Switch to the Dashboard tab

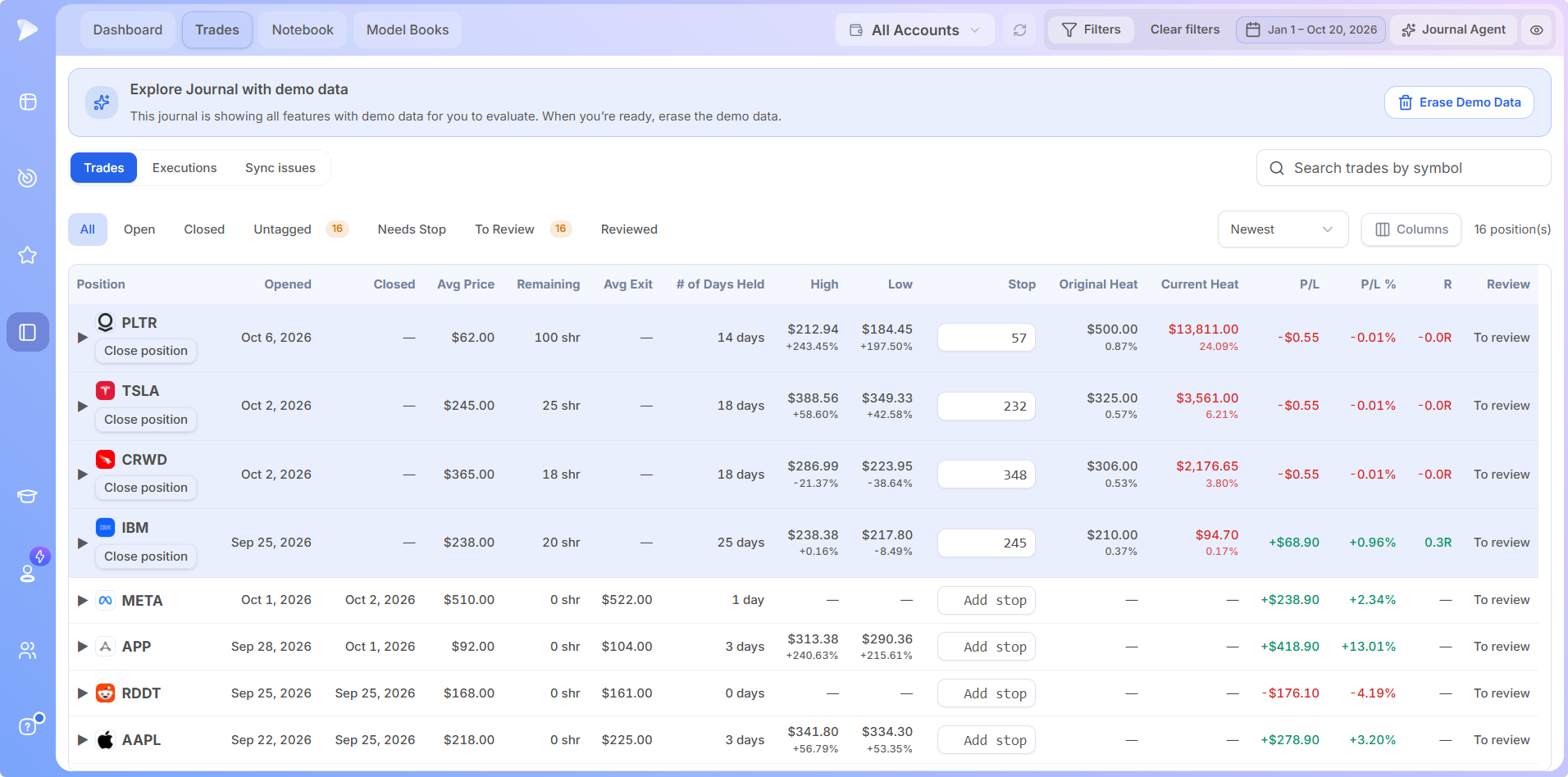point(128,30)
